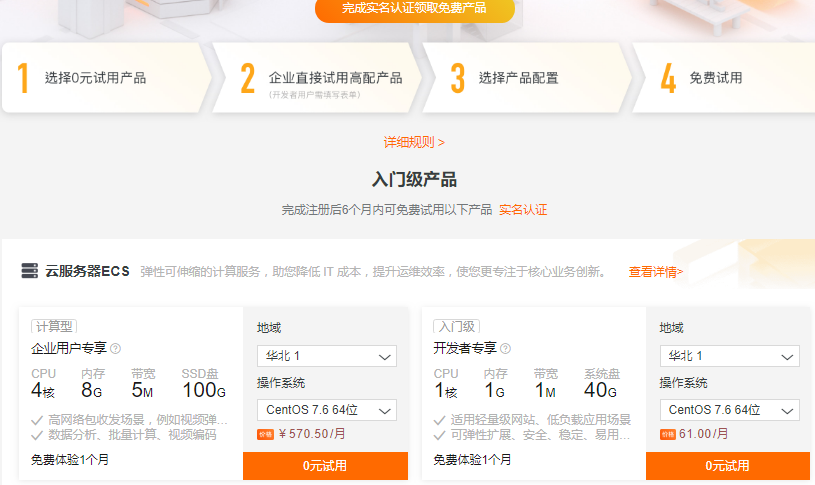Click 0元试用 for the 企业用户专享 plan
815x485 pixels.
tap(325, 466)
